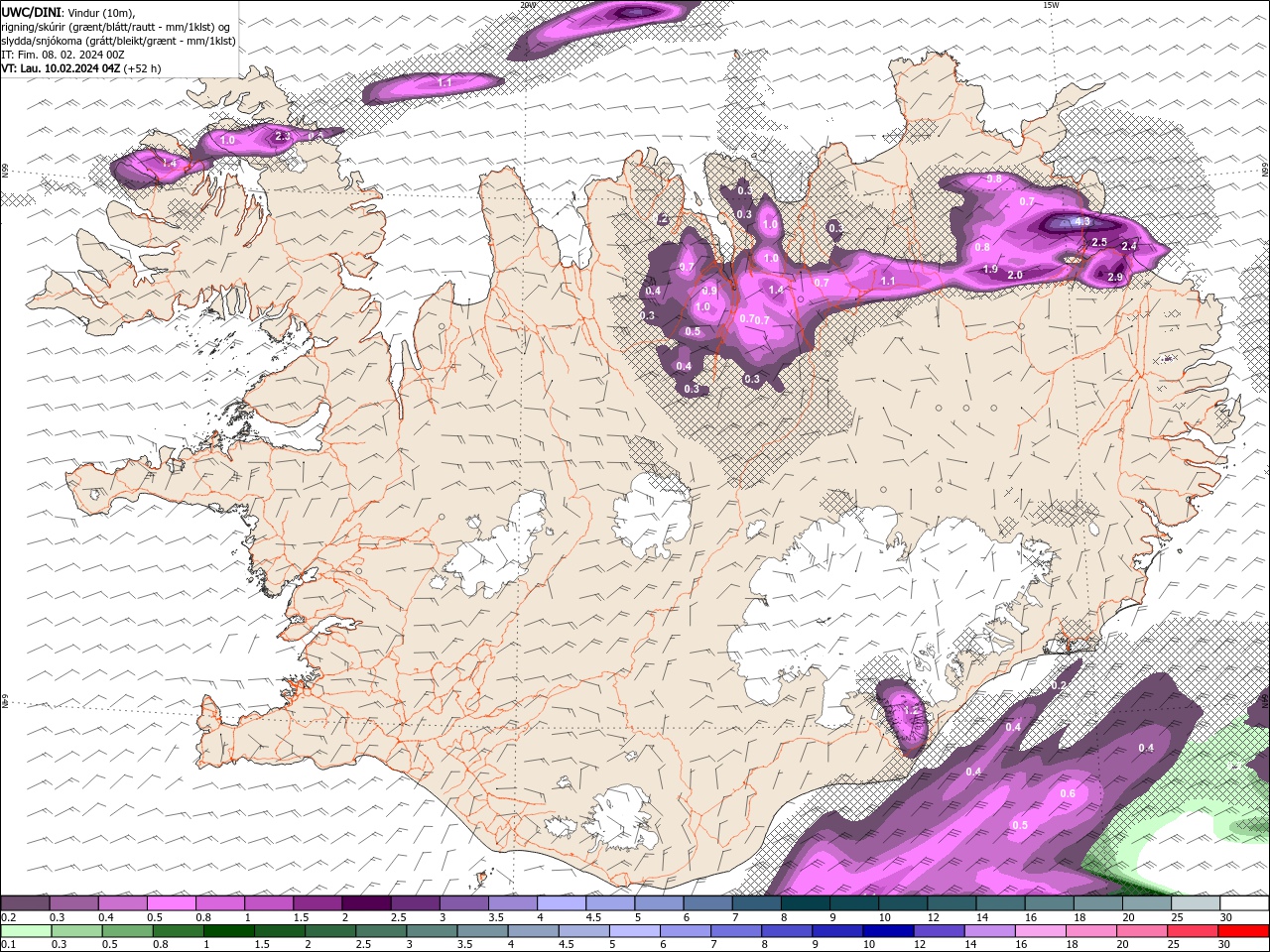Click the '0.1' label in lower legend row
The width and height of the screenshot is (1270, 952).
(9, 945)
